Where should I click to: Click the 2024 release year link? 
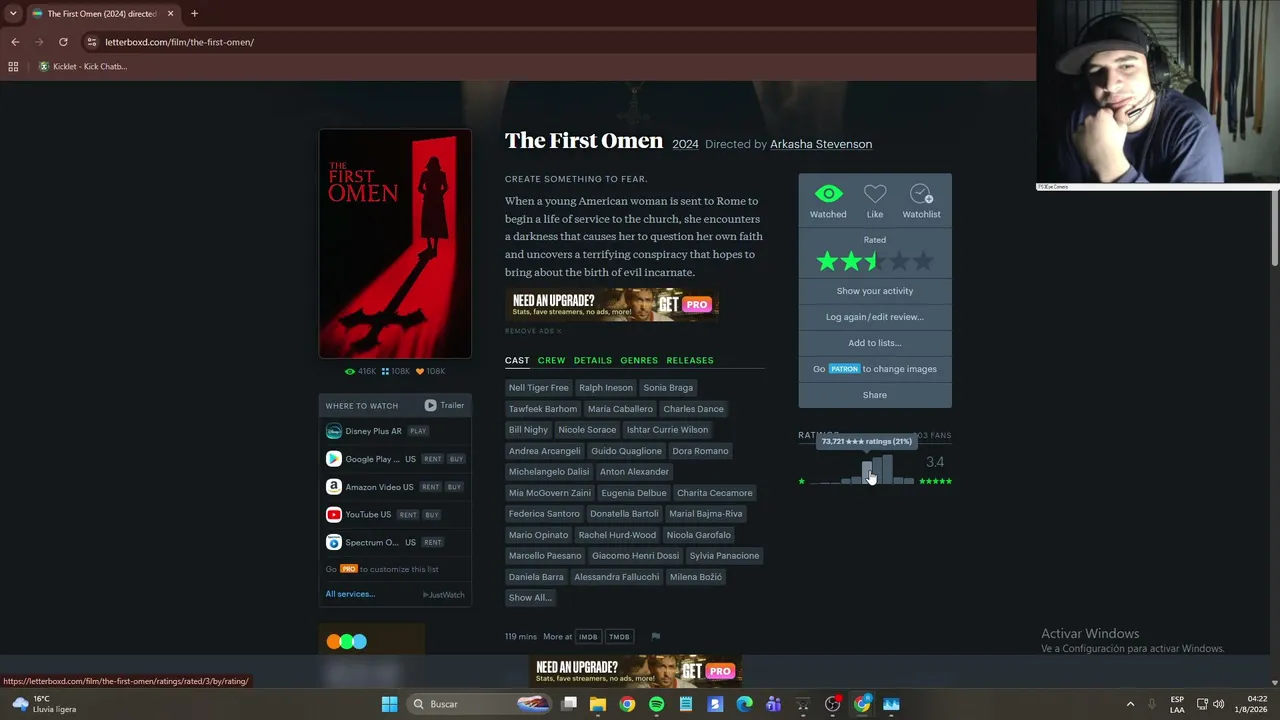(x=685, y=144)
